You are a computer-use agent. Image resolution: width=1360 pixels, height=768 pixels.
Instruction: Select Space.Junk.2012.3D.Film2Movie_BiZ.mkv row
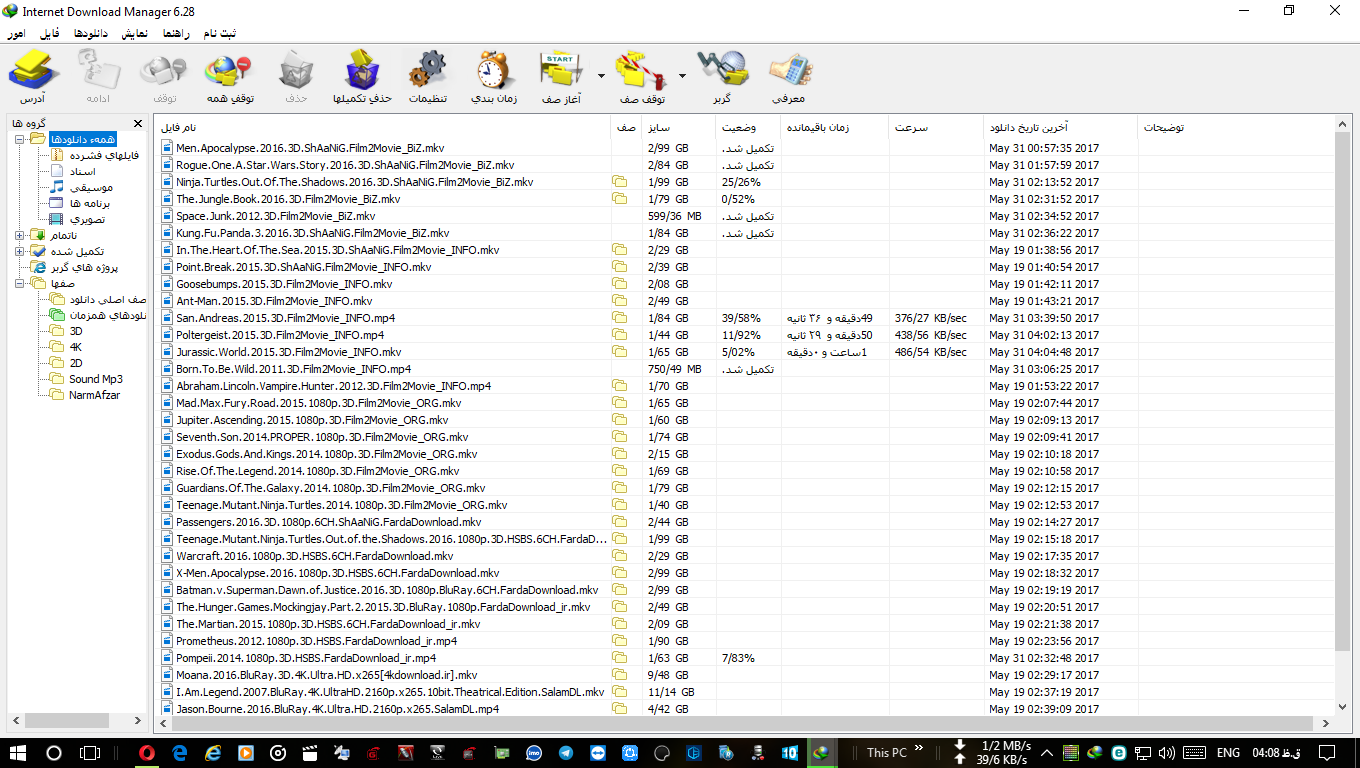point(744,216)
